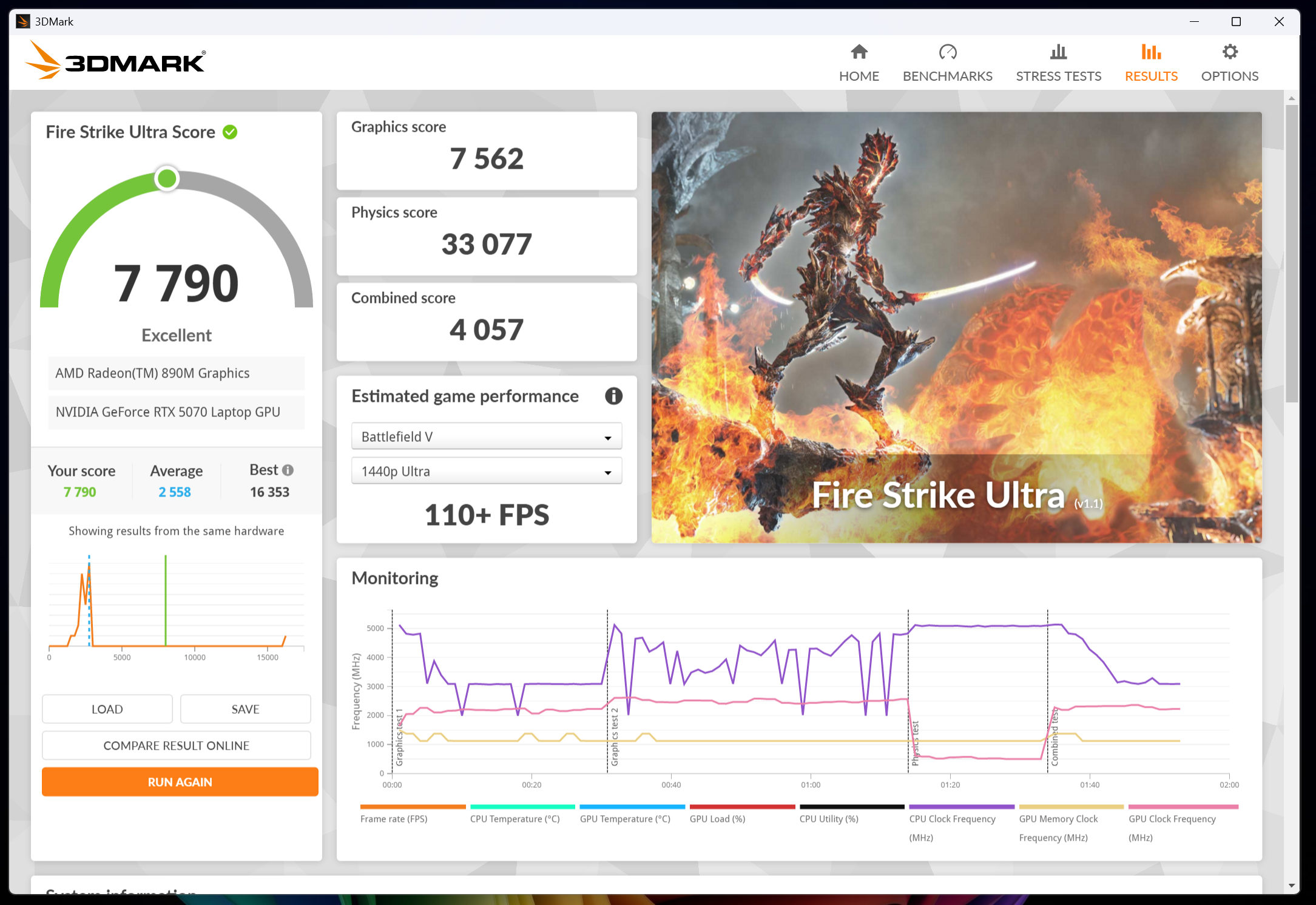Click the scrollbar up arrow

coord(1292,98)
